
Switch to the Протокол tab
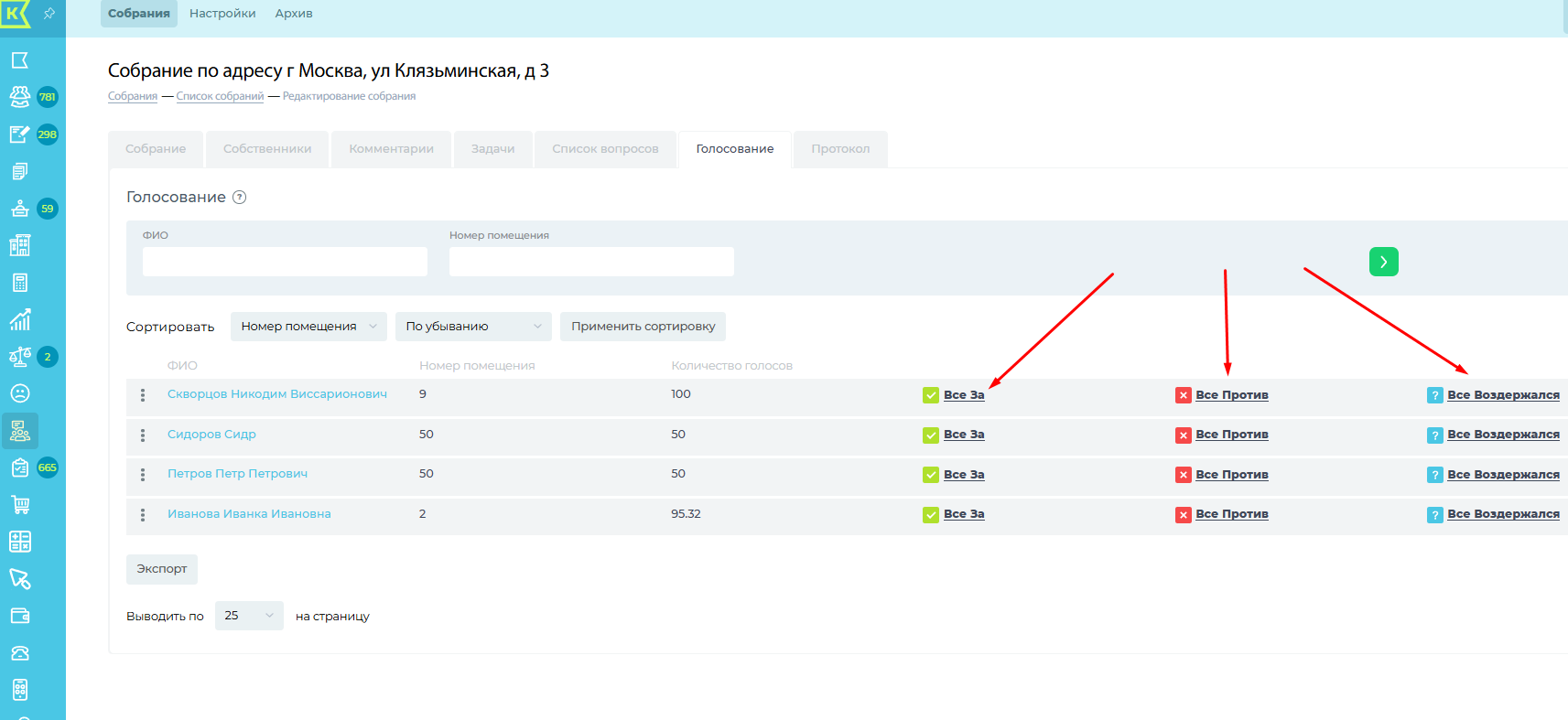(x=840, y=149)
